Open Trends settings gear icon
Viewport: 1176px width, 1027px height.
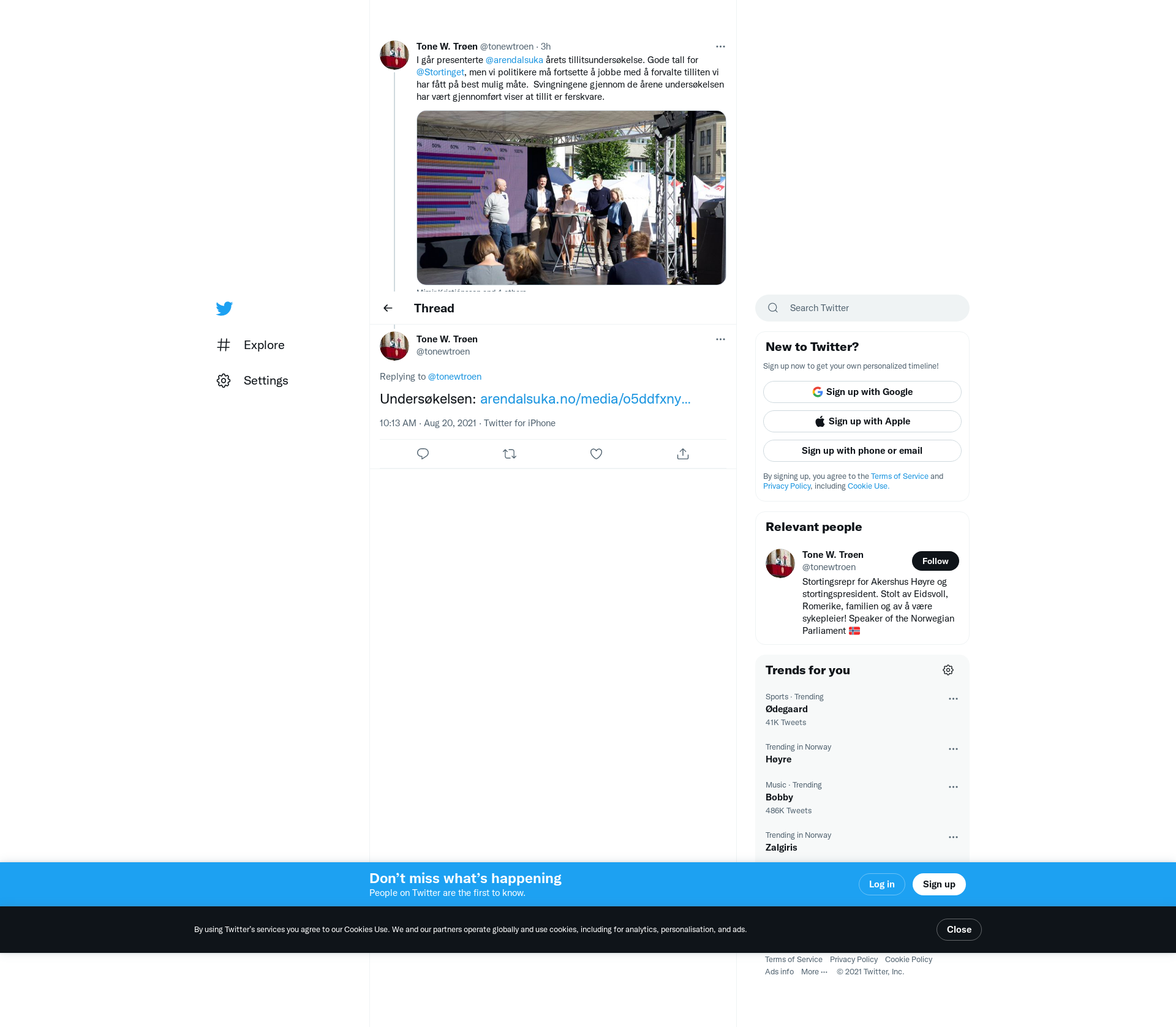pos(948,670)
